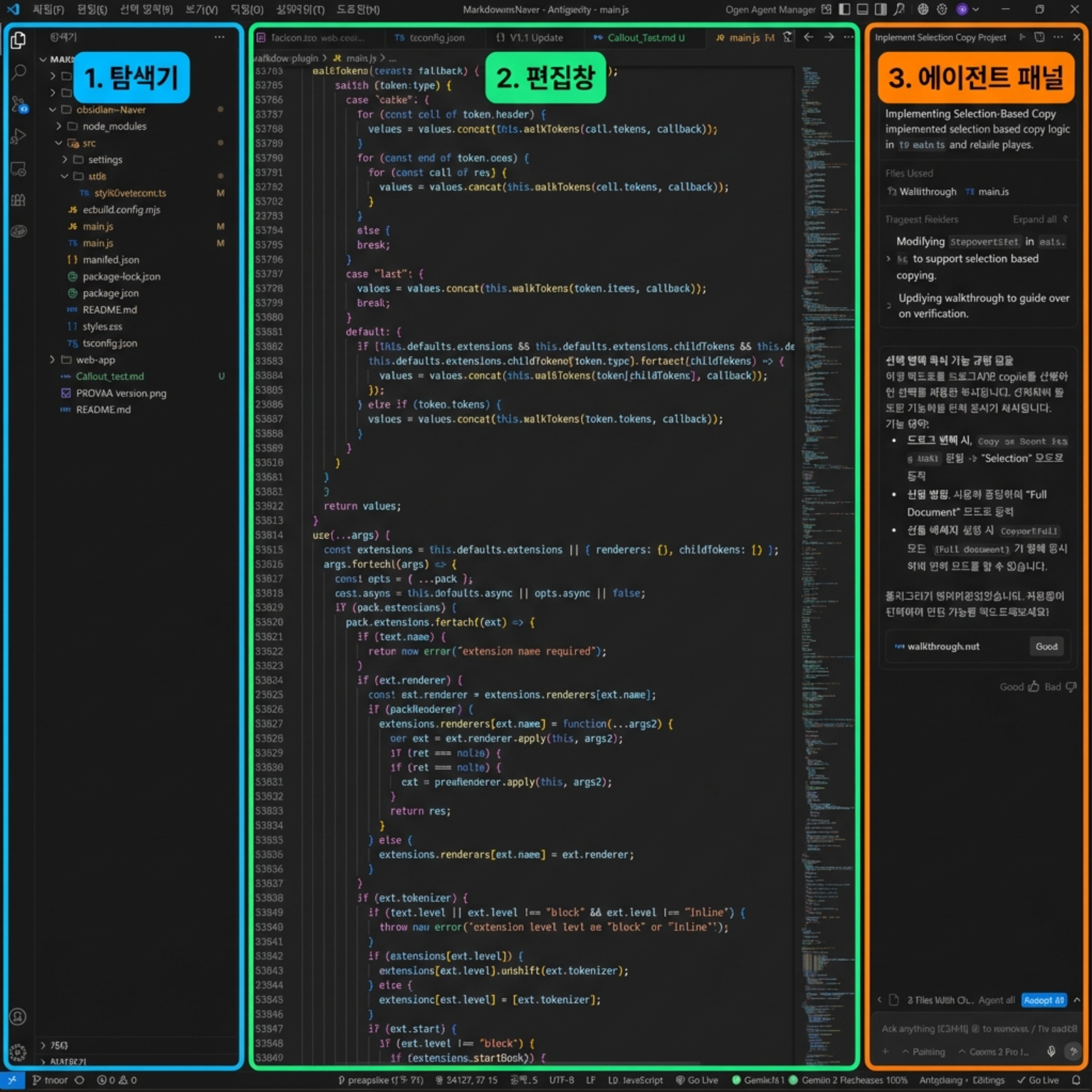Image resolution: width=1092 pixels, height=1092 pixels.
Task: Open the 보기(V) menu
Action: click(201, 9)
